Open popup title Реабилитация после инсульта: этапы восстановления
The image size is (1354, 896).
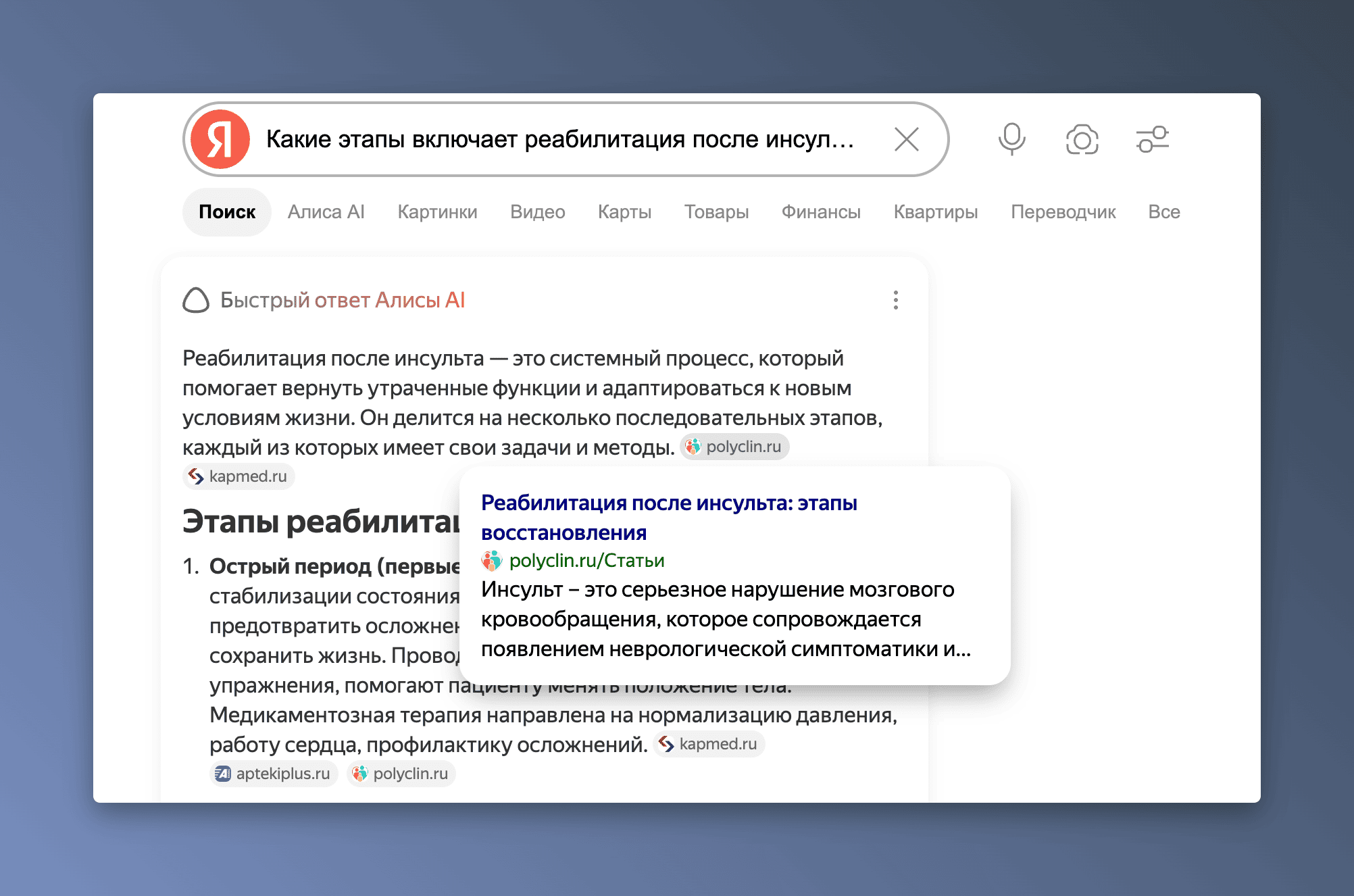coord(669,518)
